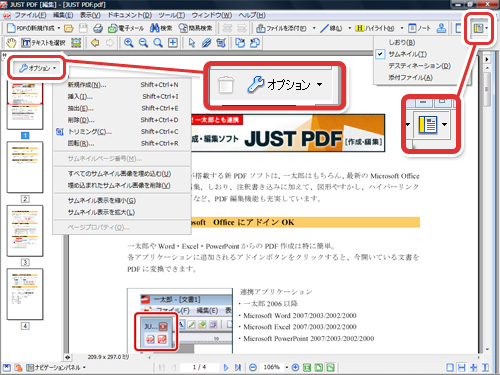Click the zoom-out magnifier icon
Screen dimensions: 500x375
[x=143, y=43]
